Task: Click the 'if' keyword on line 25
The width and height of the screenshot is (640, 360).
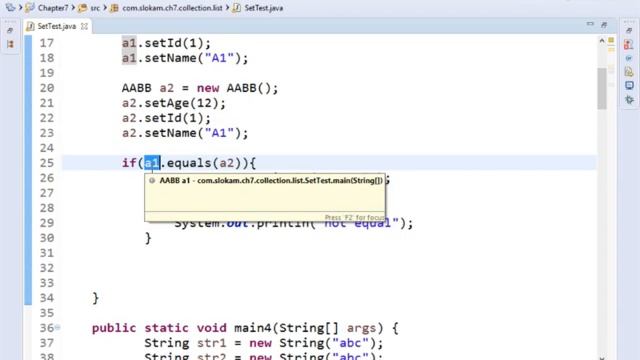Action: click(129, 163)
